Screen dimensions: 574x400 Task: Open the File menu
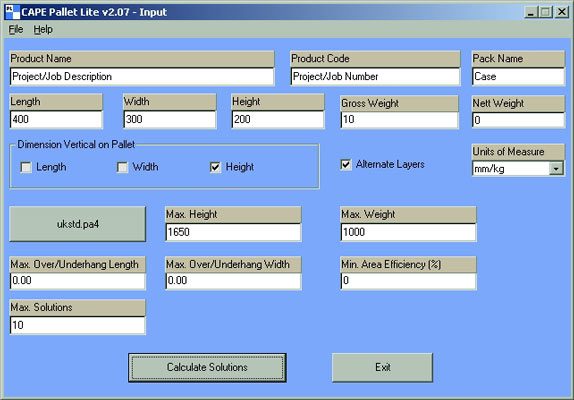click(16, 29)
